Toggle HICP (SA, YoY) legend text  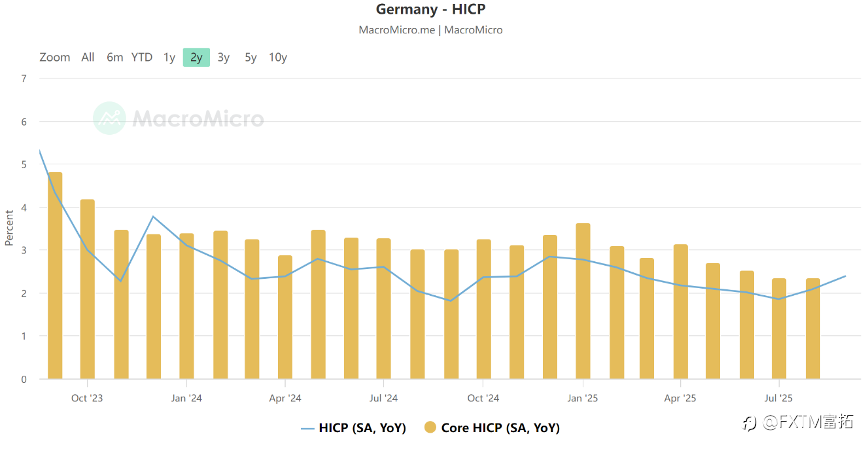coord(362,428)
